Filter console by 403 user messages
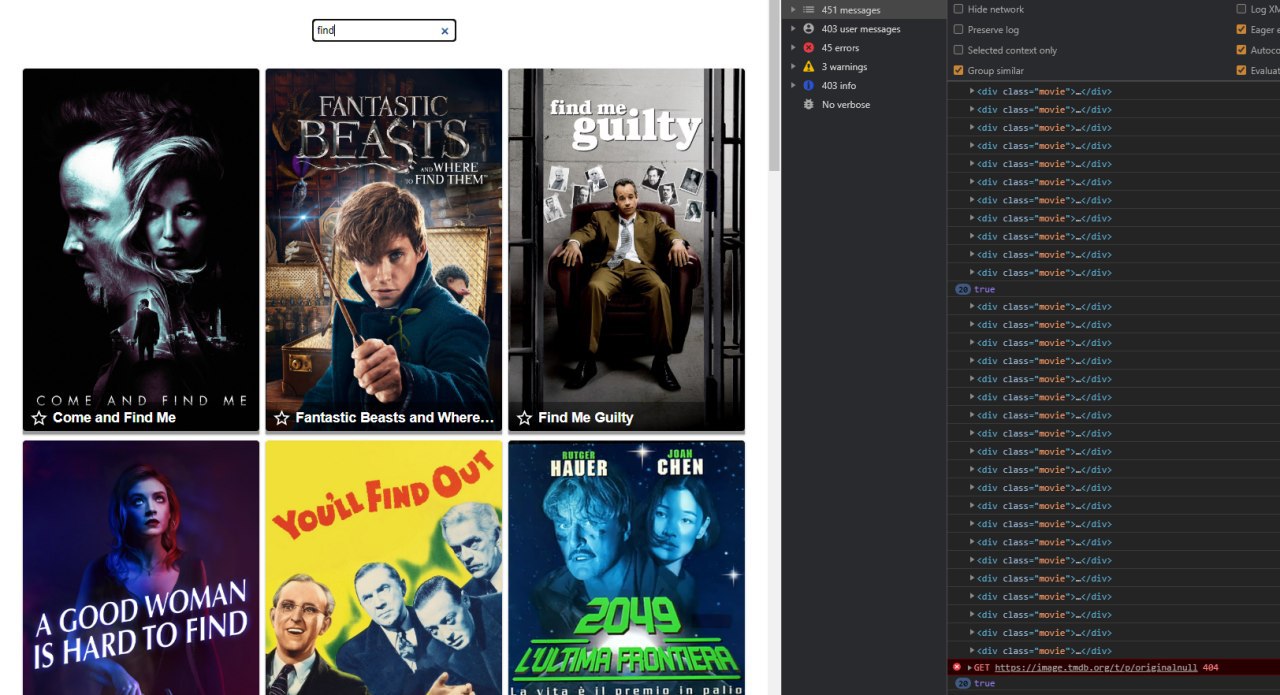1280x695 pixels. [864, 29]
